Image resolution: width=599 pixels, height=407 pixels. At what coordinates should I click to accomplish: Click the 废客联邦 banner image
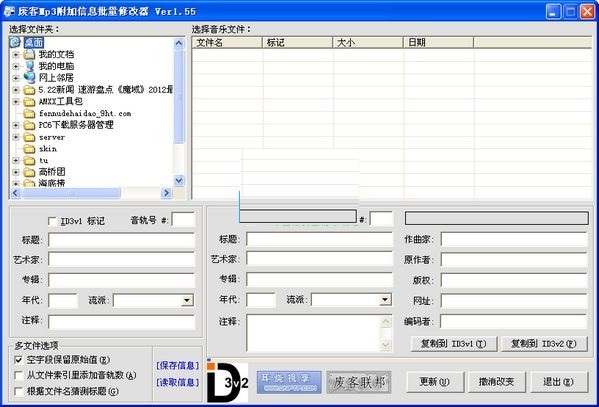coord(359,382)
